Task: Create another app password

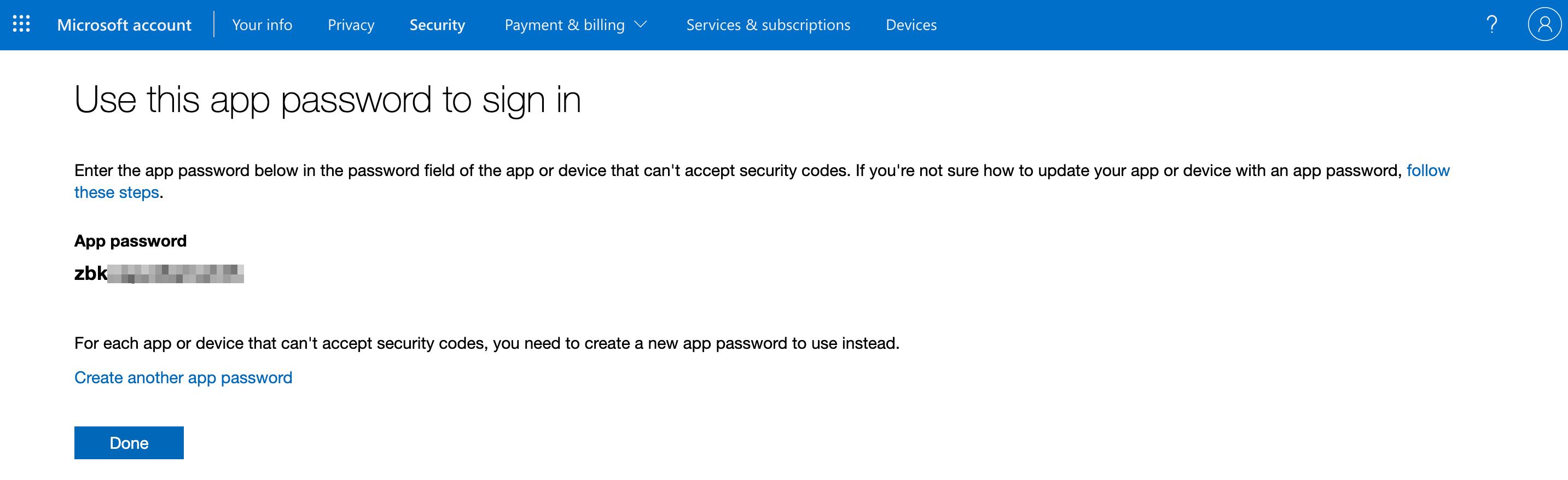Action: (183, 377)
